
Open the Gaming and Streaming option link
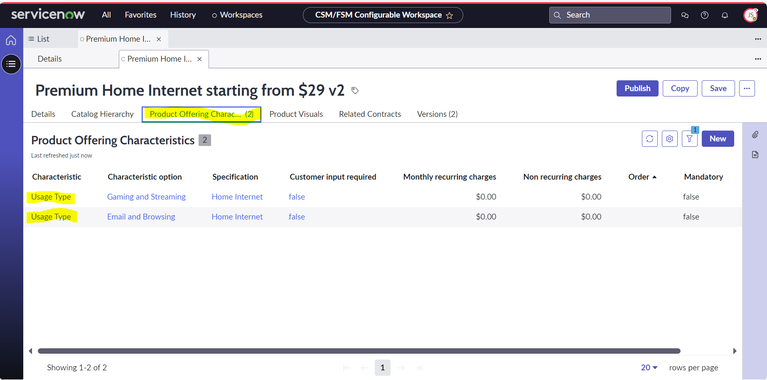pyautogui.click(x=146, y=197)
